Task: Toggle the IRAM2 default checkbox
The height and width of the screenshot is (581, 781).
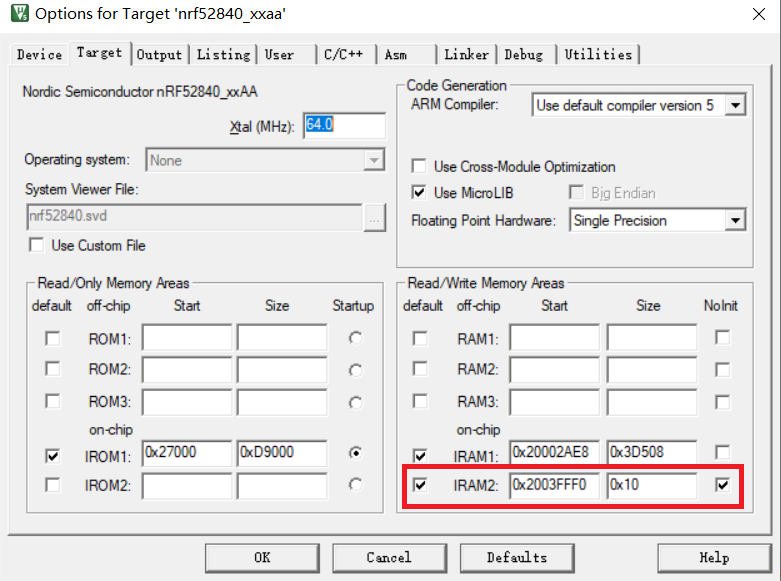Action: (x=420, y=484)
